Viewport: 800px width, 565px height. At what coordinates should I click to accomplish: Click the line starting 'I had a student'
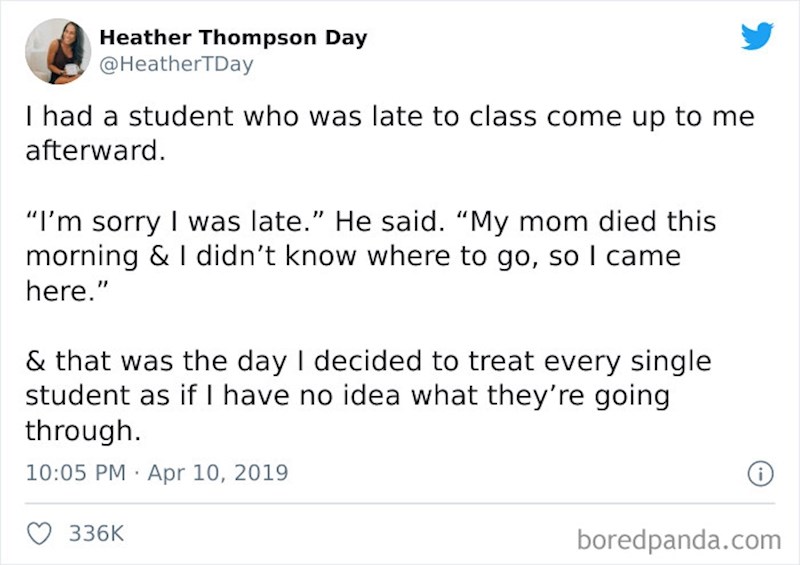point(389,117)
